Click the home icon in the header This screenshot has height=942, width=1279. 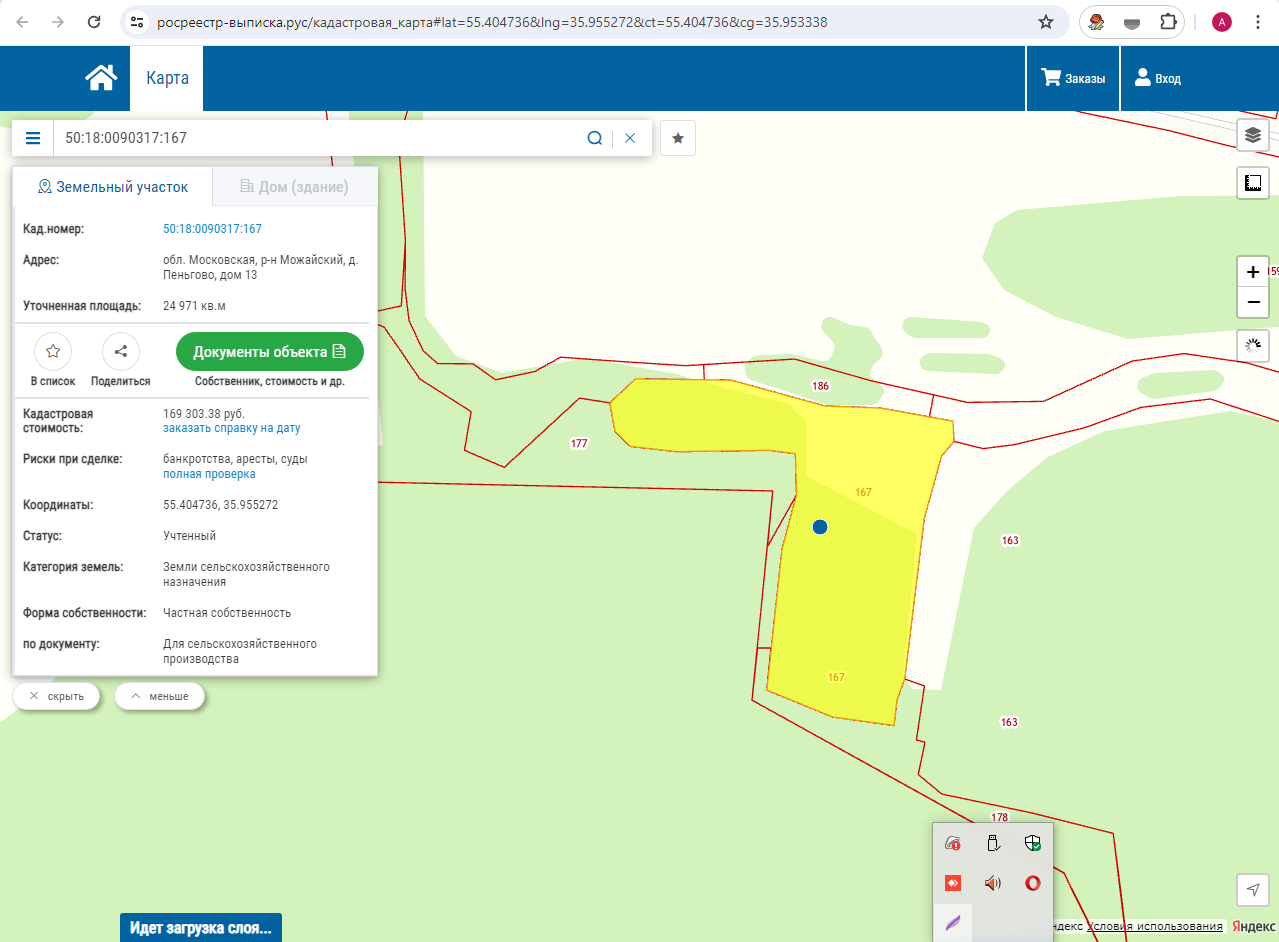coord(100,78)
